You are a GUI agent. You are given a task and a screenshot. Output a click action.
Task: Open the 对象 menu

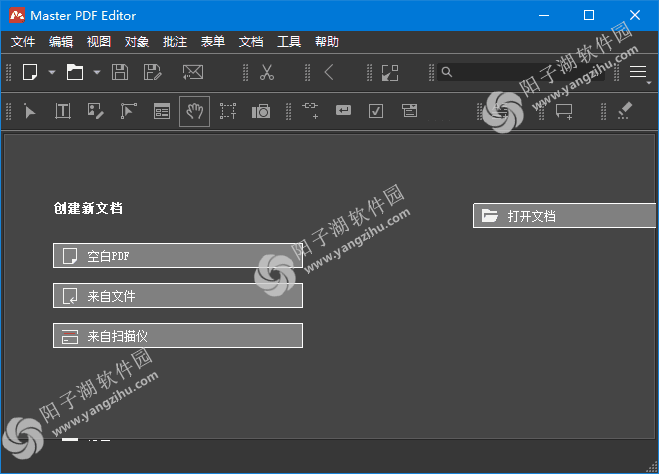tap(137, 42)
